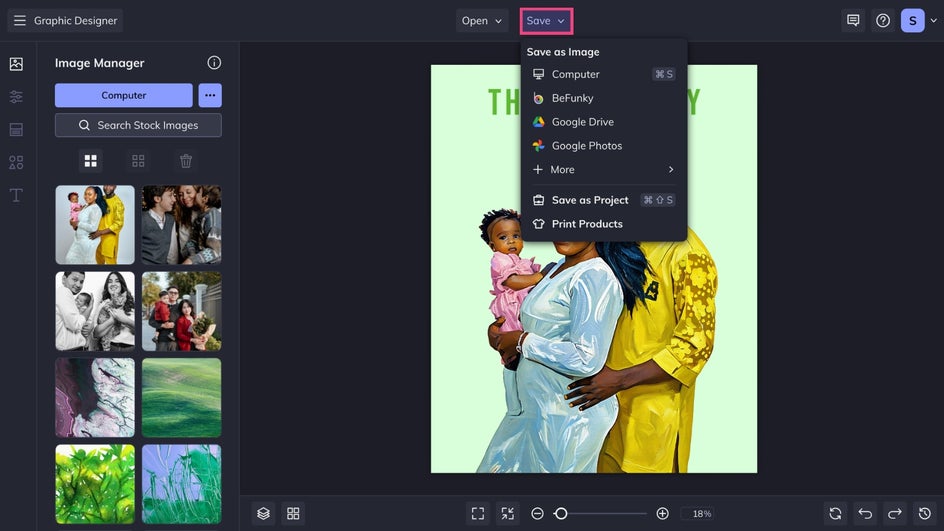Open the Image Manager sidebar tab
Viewport: 944px width, 531px height.
tap(16, 64)
